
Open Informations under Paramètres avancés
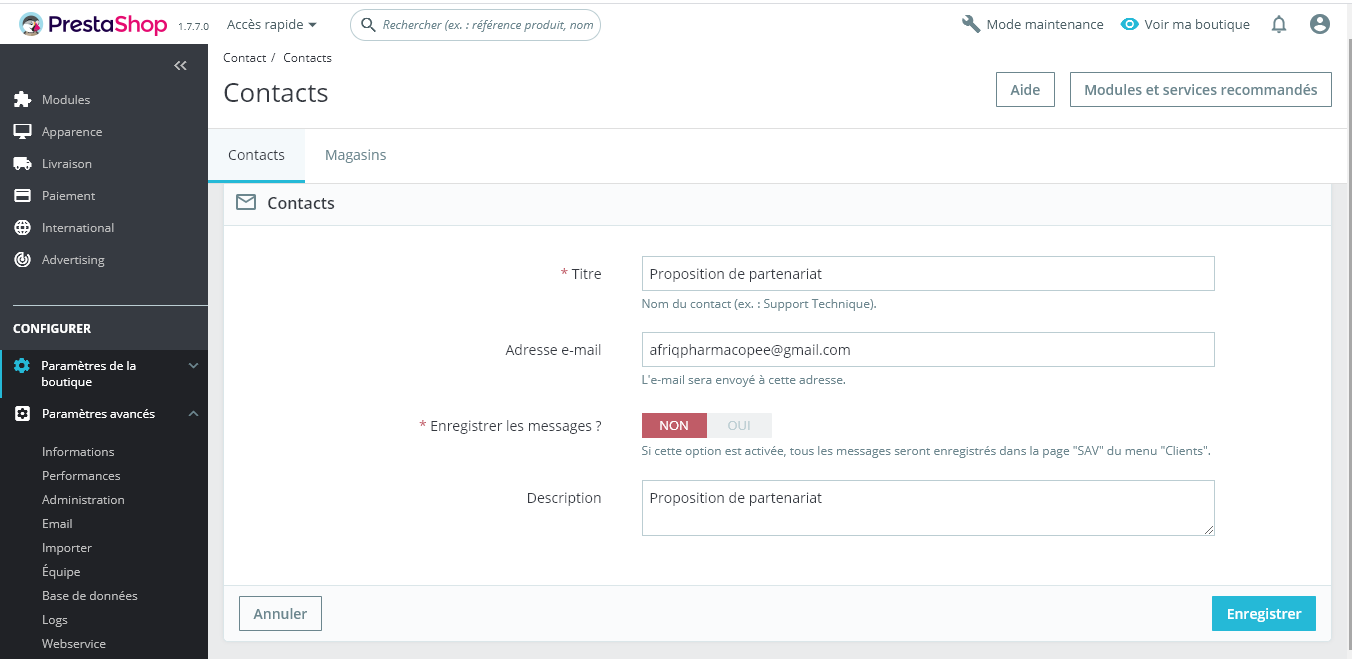(78, 452)
